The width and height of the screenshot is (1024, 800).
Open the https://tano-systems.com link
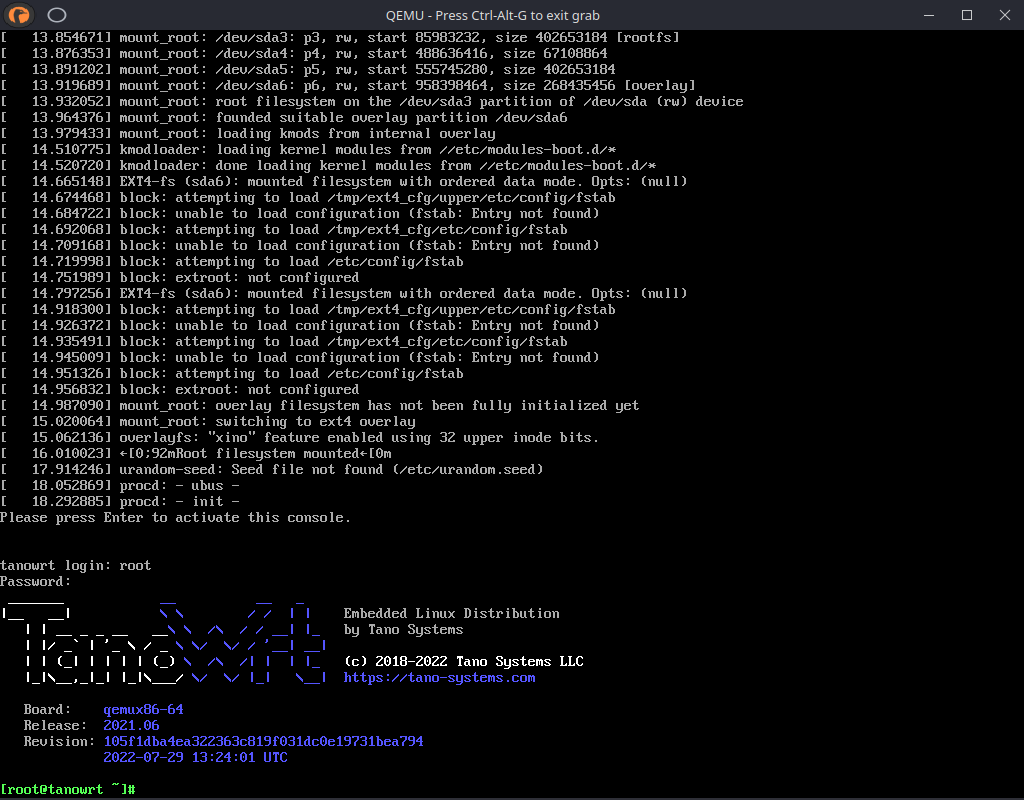[x=438, y=677]
